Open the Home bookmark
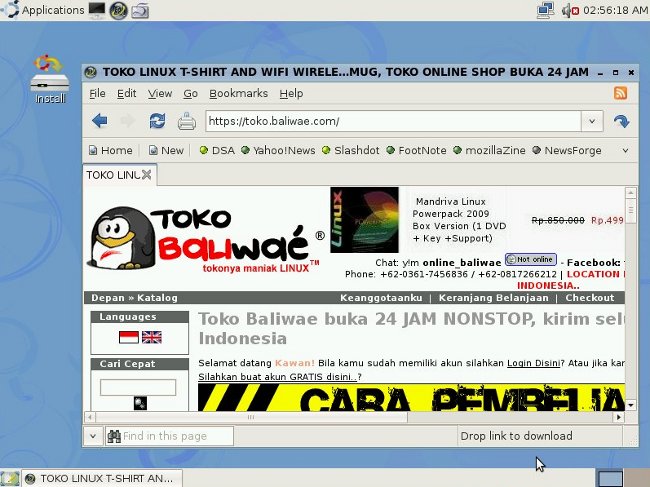The image size is (650, 487). coord(111,150)
